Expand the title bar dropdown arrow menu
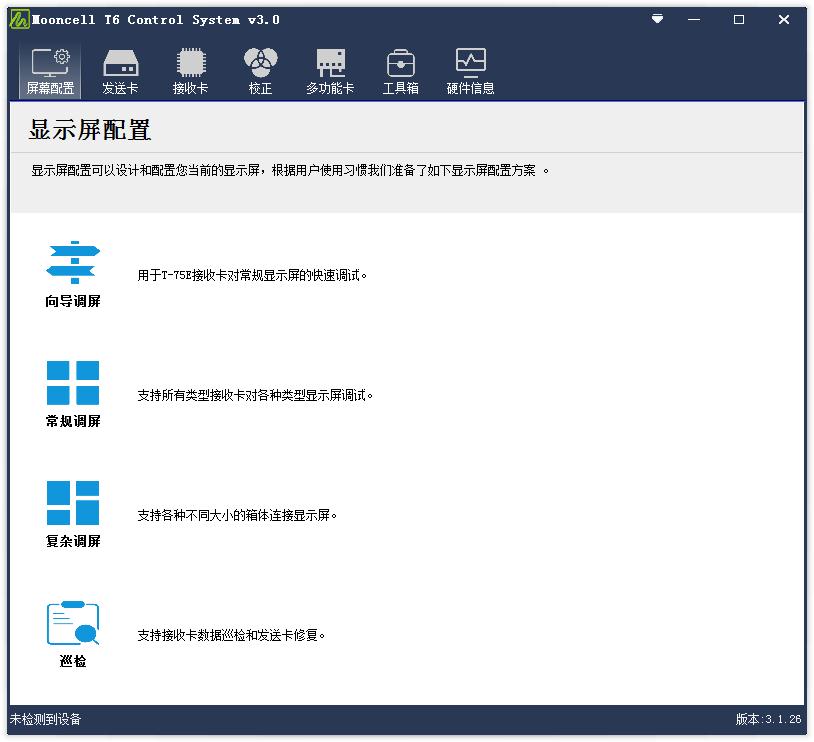The width and height of the screenshot is (814, 742). coord(657,19)
